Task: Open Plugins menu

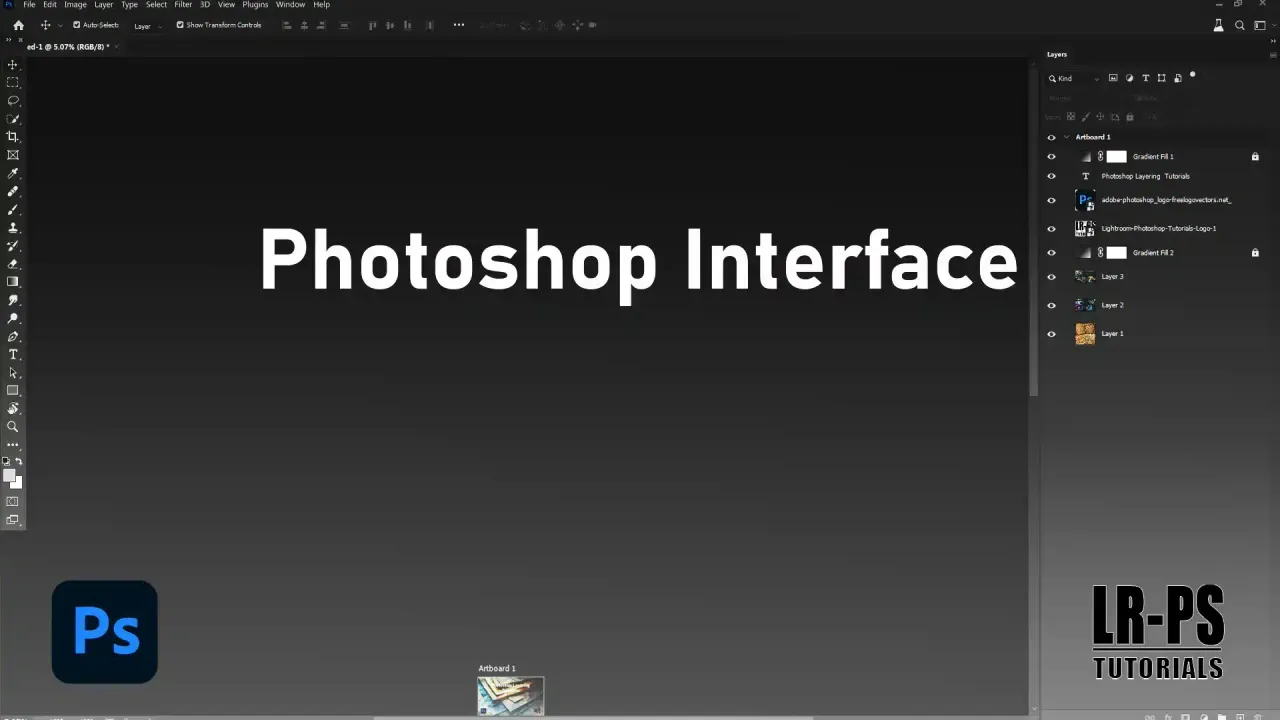Action: pos(255,5)
